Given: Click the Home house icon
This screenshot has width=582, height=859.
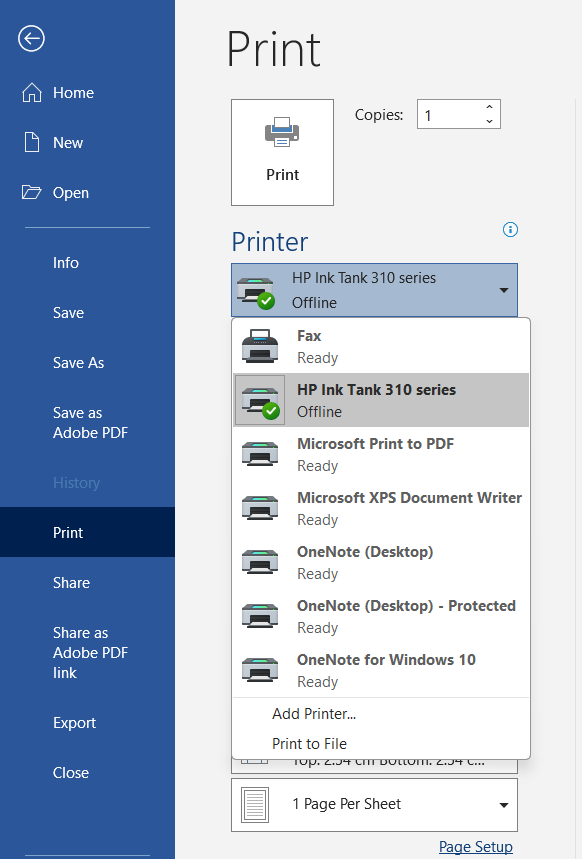Looking at the screenshot, I should tap(32, 93).
